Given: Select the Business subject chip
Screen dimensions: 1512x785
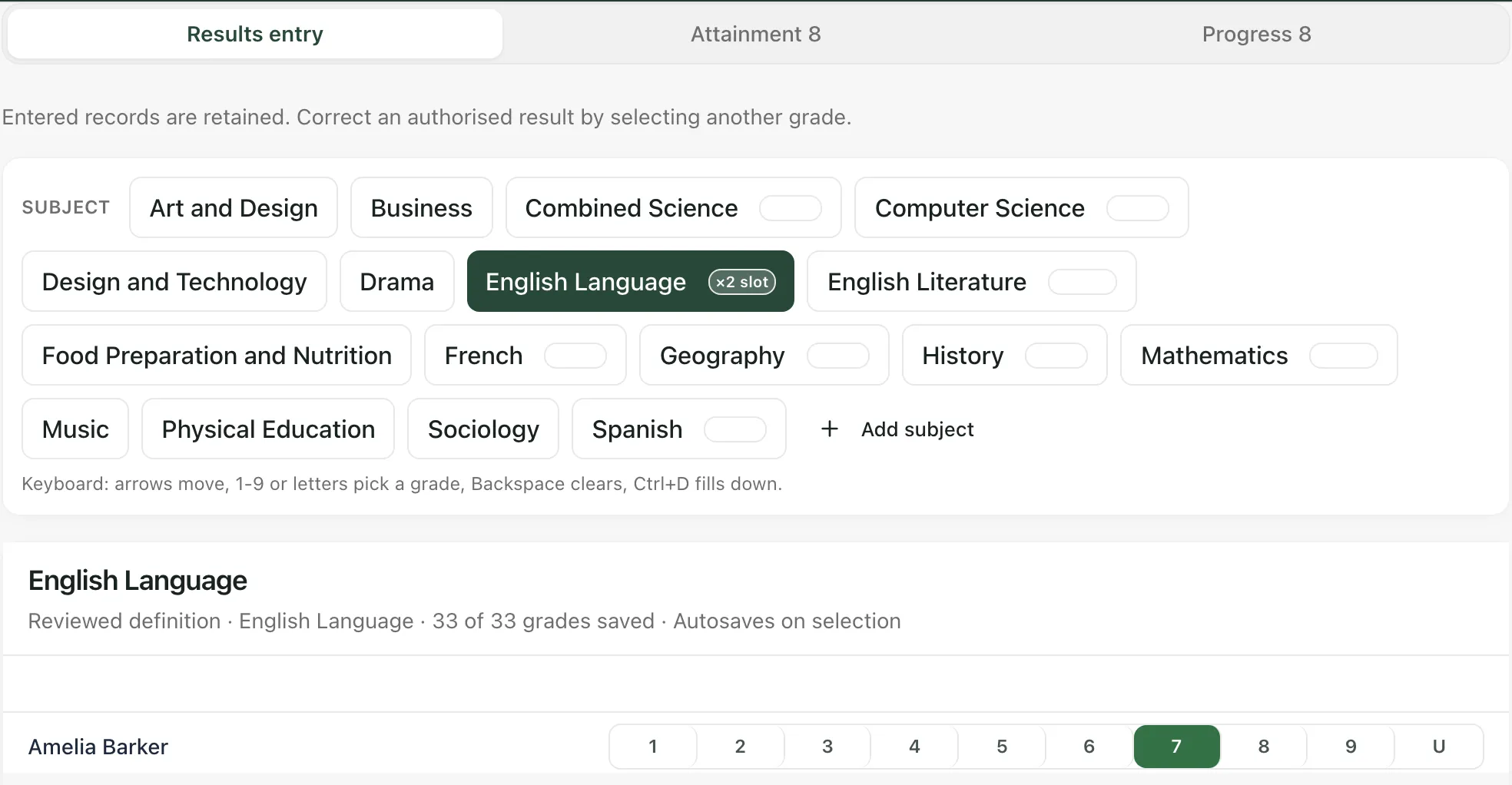Looking at the screenshot, I should pos(421,207).
